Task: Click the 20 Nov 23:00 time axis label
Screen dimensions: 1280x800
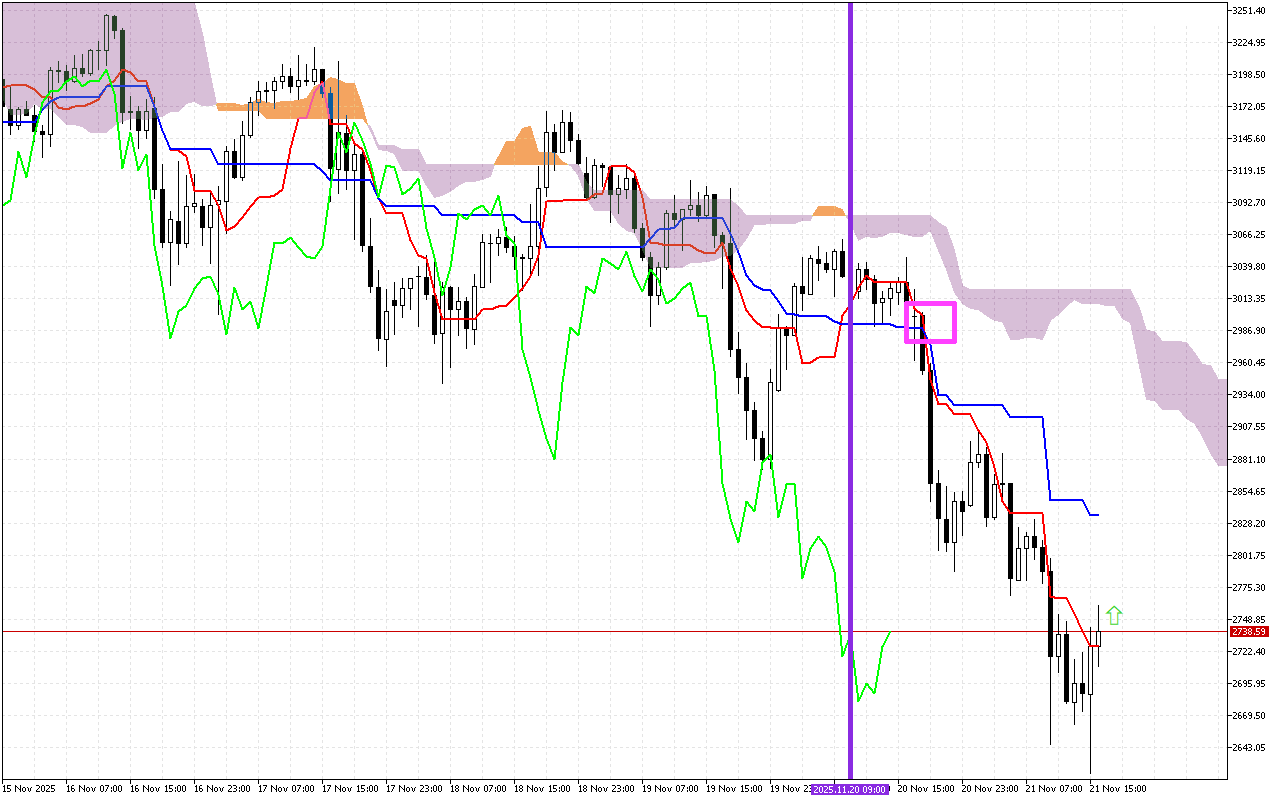Action: [x=990, y=788]
